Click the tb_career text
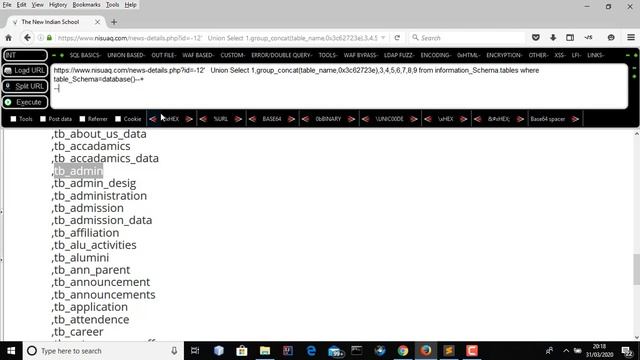The width and height of the screenshot is (640, 360). 78,332
